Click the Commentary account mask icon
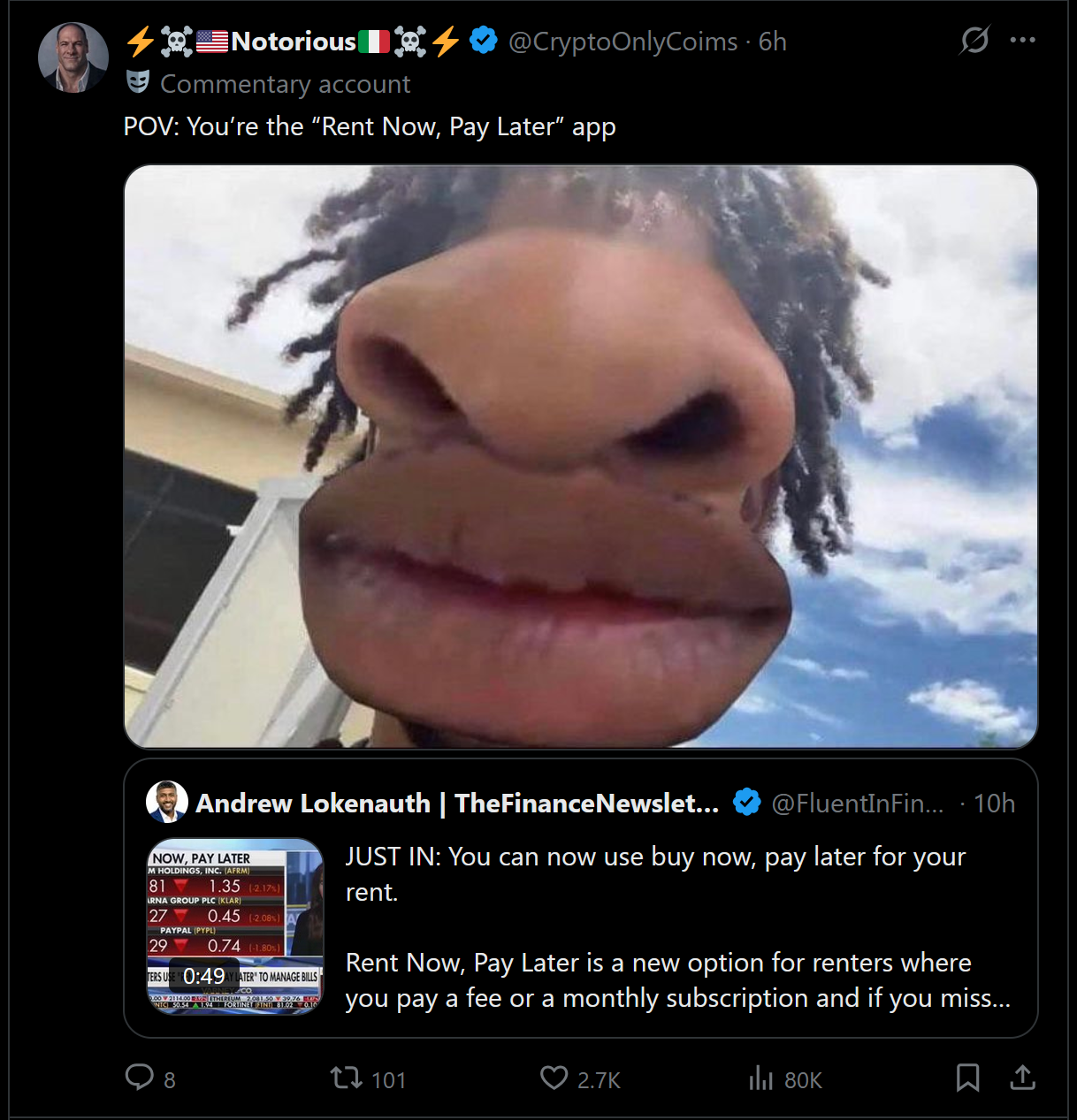 [x=137, y=82]
